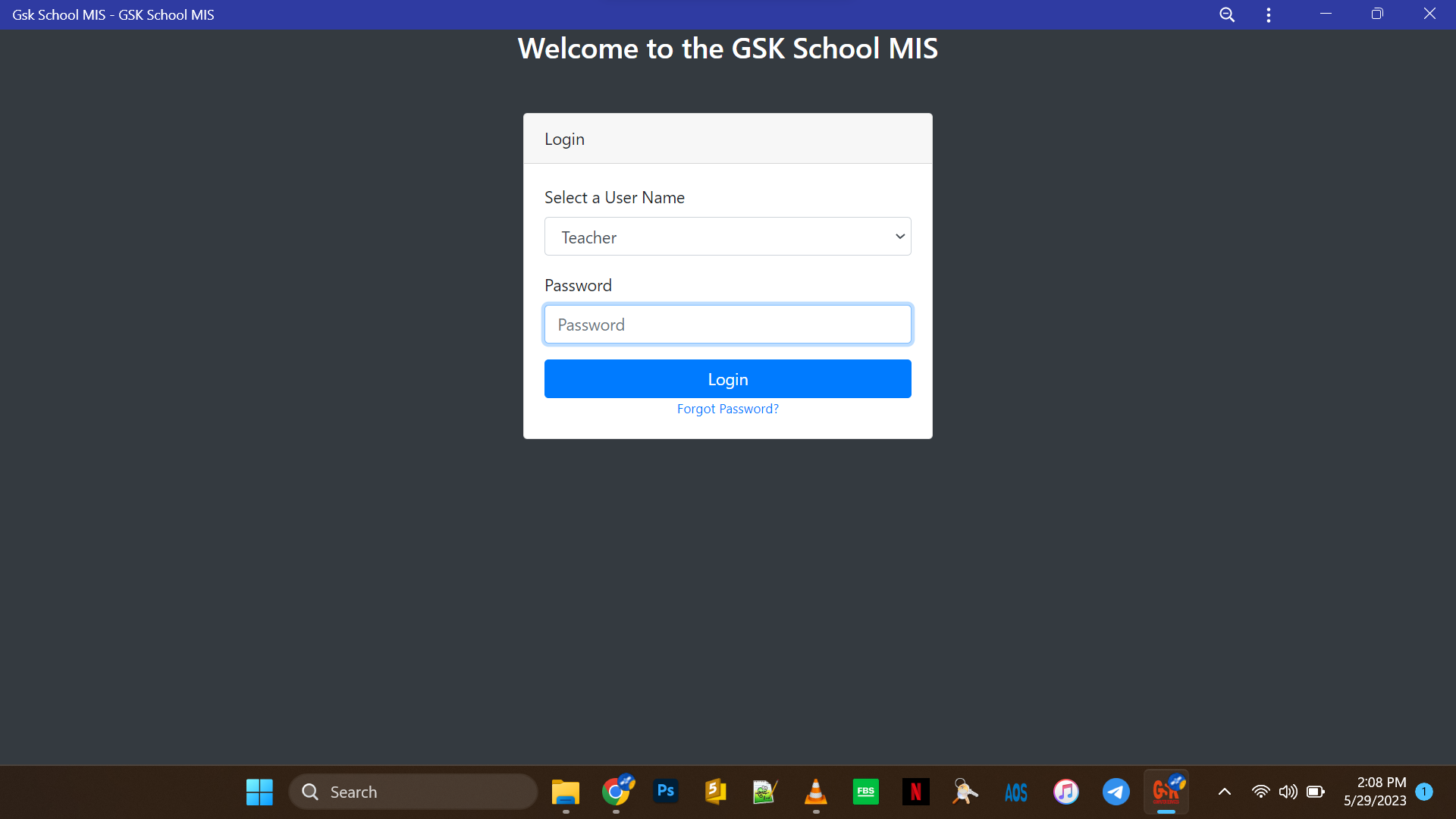
Task: Launch VLC media player from taskbar
Action: [x=815, y=792]
